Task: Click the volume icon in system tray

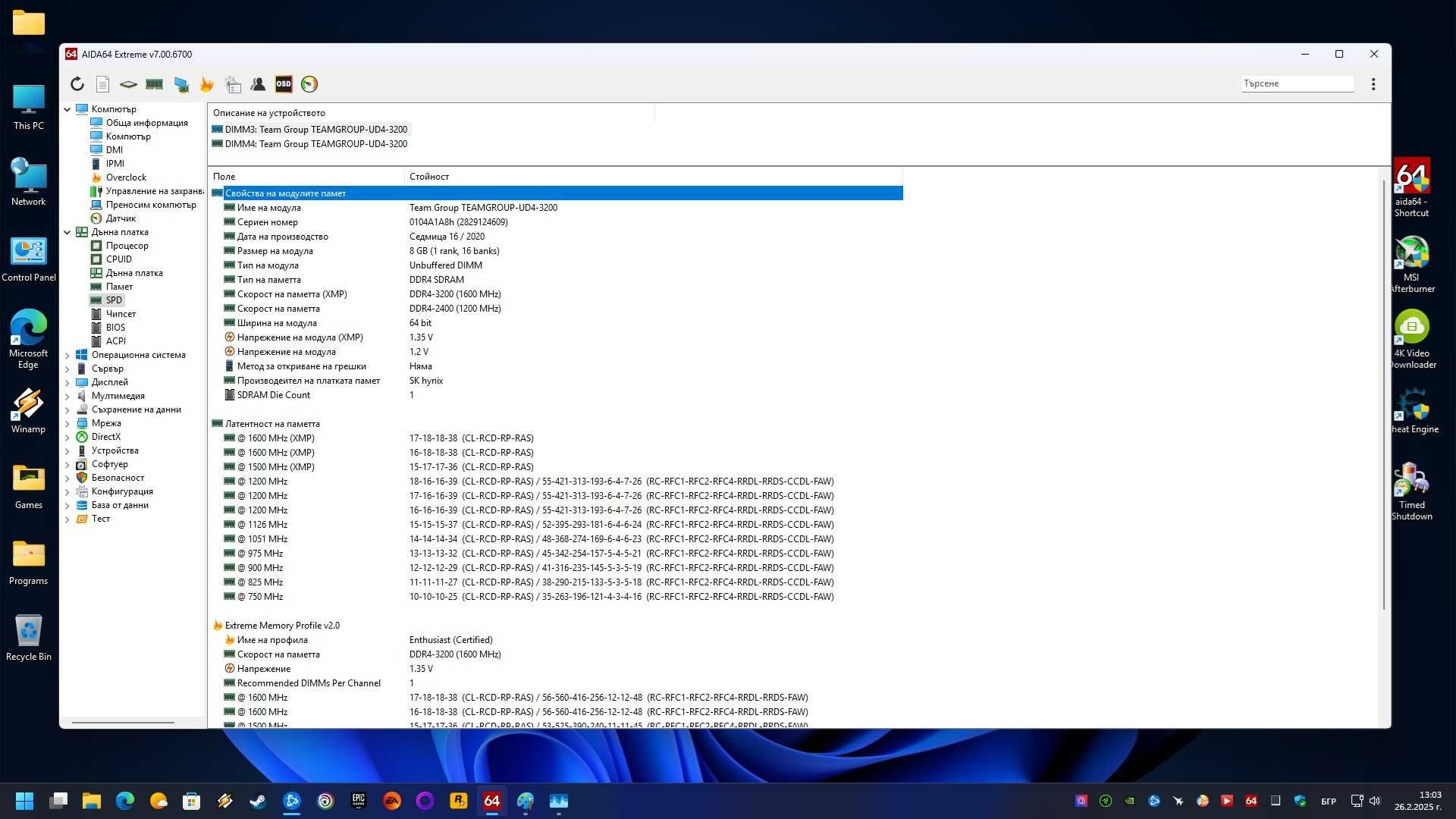Action: [1375, 801]
